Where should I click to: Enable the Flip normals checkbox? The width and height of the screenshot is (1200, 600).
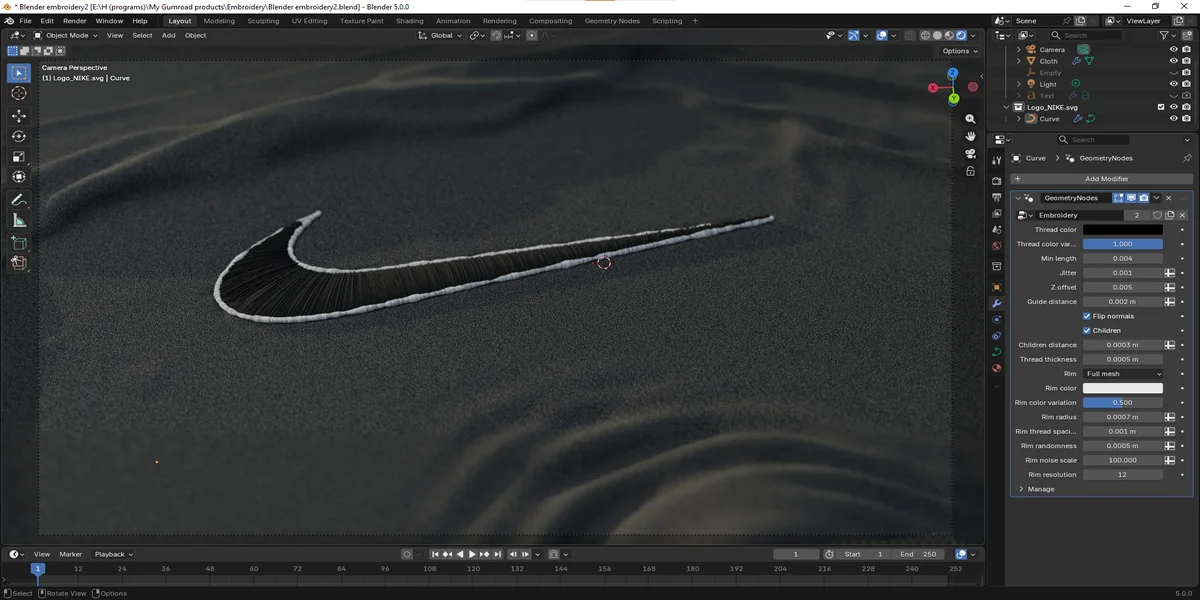click(x=1086, y=315)
